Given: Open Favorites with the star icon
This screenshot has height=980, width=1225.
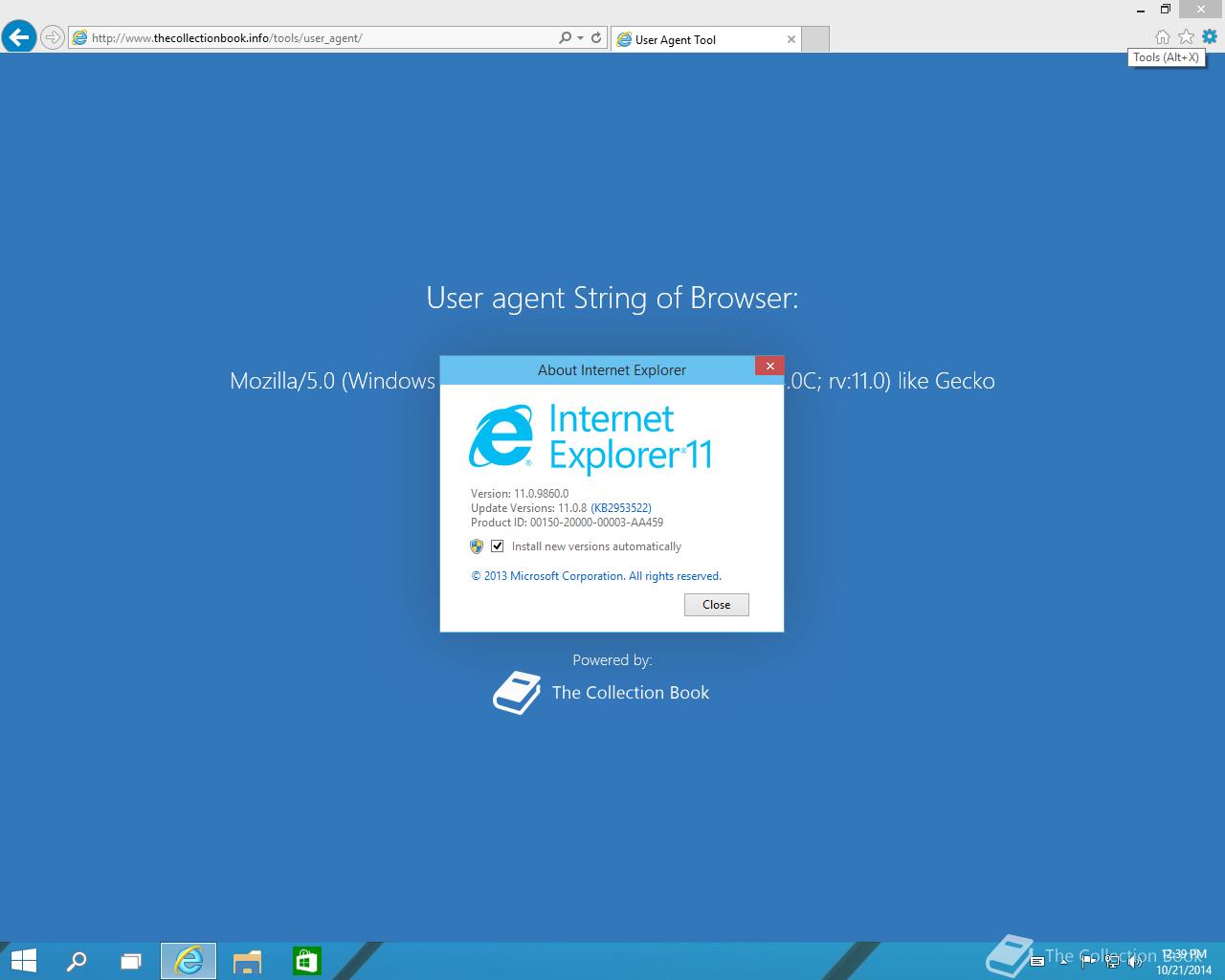Looking at the screenshot, I should pyautogui.click(x=1187, y=36).
